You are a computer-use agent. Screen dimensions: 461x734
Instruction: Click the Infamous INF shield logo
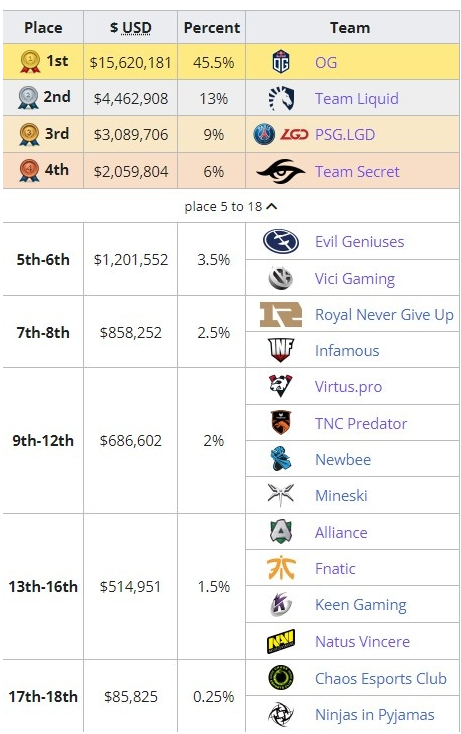click(x=281, y=350)
